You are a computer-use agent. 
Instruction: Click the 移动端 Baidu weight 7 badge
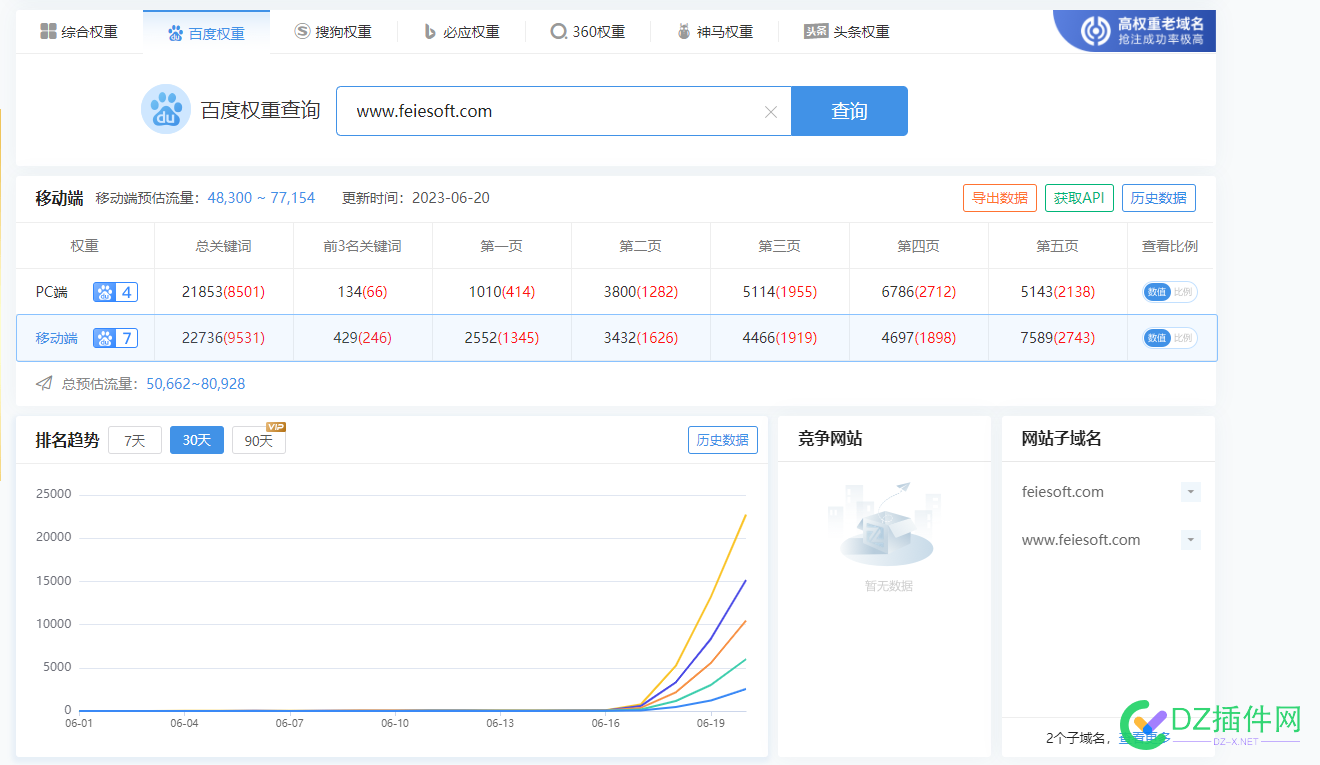click(x=115, y=338)
